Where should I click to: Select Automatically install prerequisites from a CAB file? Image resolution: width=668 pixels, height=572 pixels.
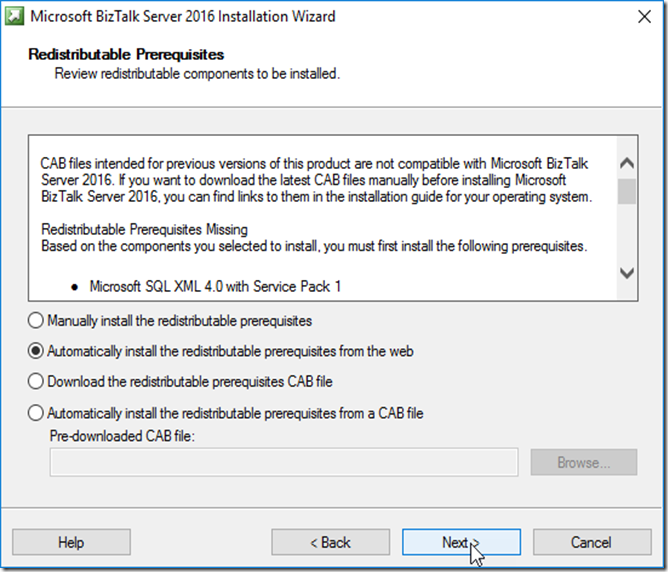[225, 413]
